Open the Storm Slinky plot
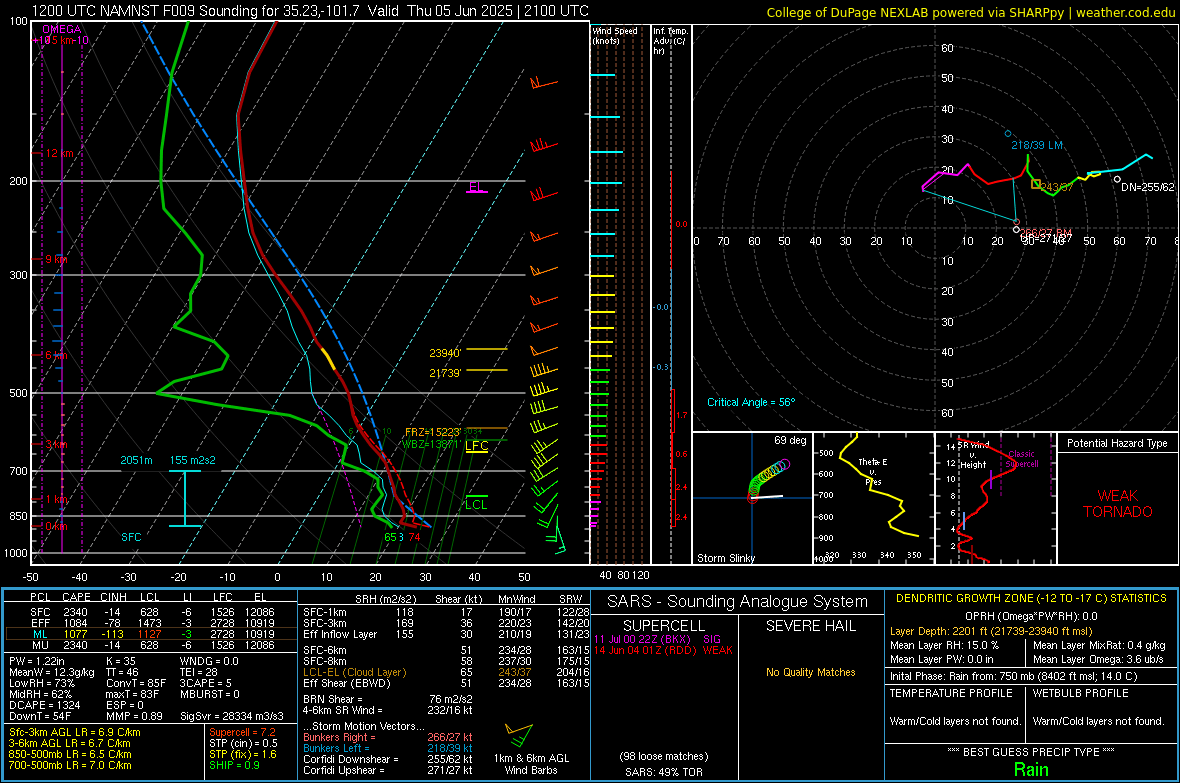The height and width of the screenshot is (783, 1180). point(752,498)
